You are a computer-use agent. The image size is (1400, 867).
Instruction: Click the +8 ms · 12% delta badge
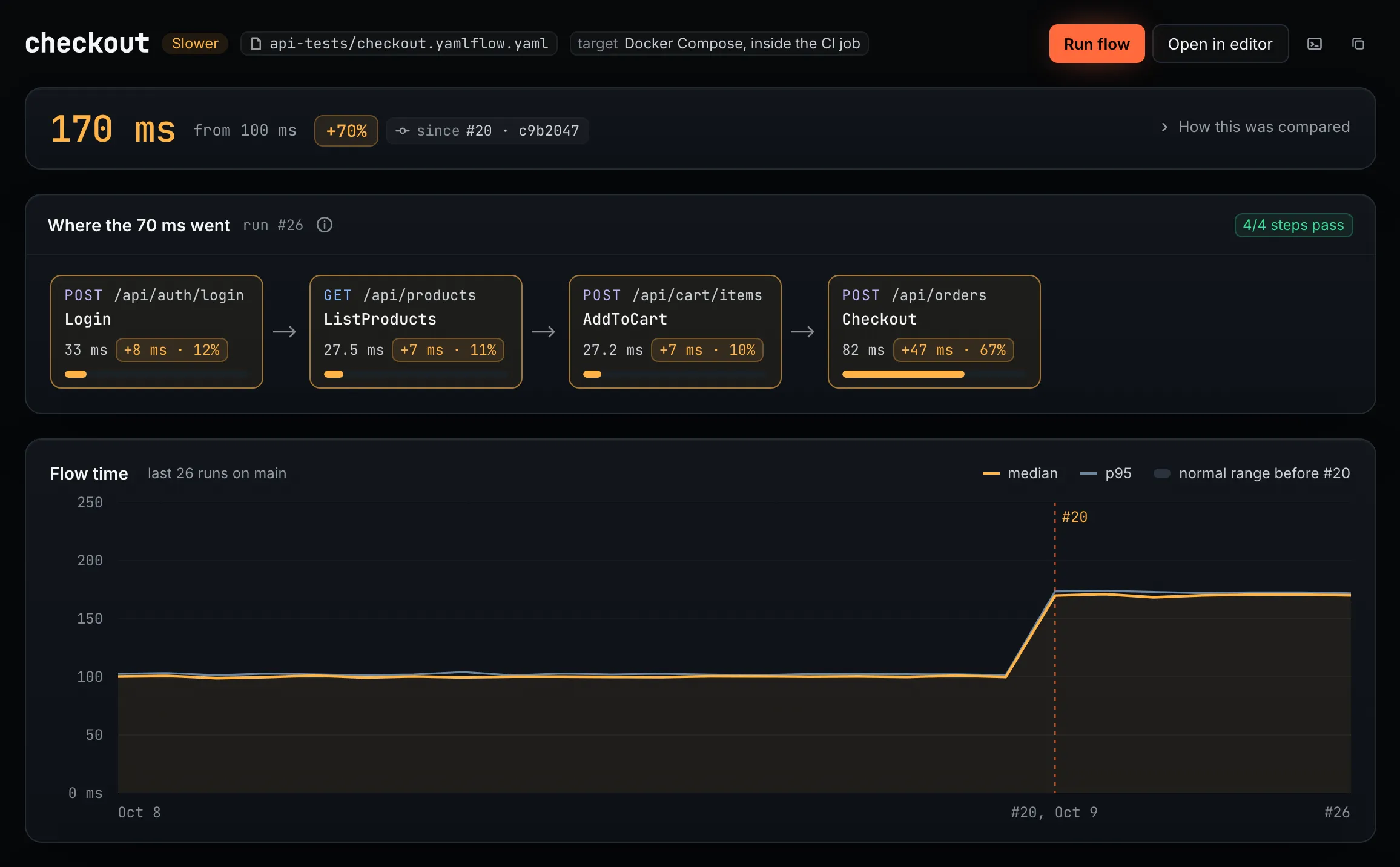point(172,350)
